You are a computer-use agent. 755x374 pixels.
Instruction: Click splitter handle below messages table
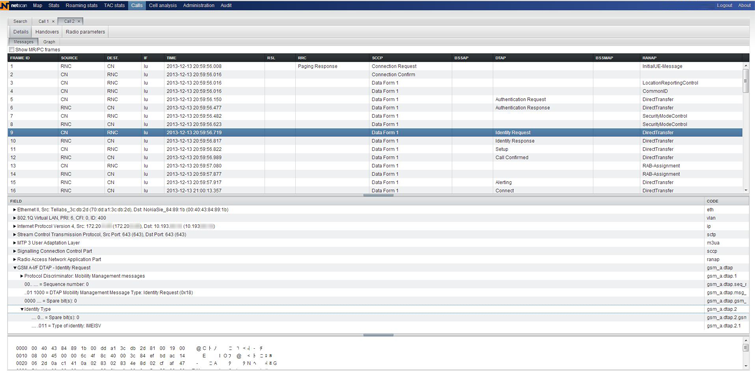coord(378,195)
